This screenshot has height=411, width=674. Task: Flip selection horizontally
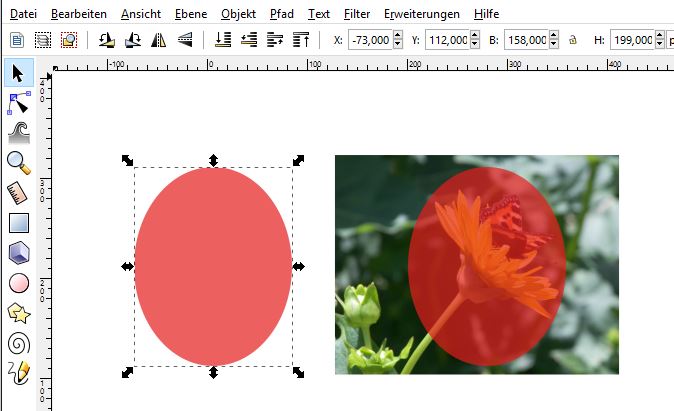pyautogui.click(x=158, y=40)
